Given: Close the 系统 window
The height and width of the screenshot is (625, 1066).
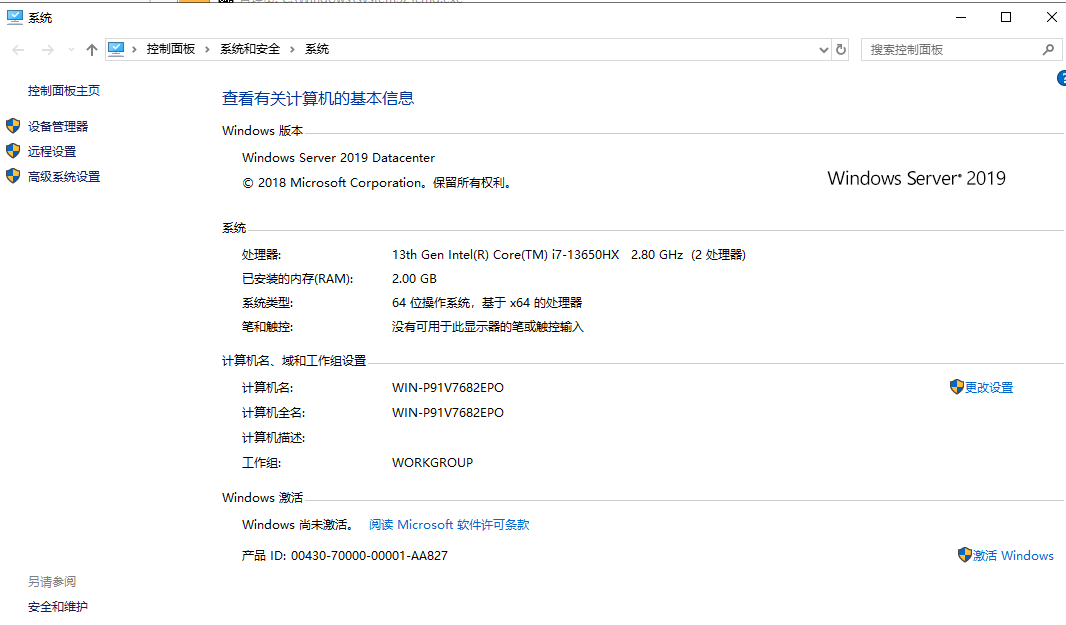Looking at the screenshot, I should click(1051, 17).
